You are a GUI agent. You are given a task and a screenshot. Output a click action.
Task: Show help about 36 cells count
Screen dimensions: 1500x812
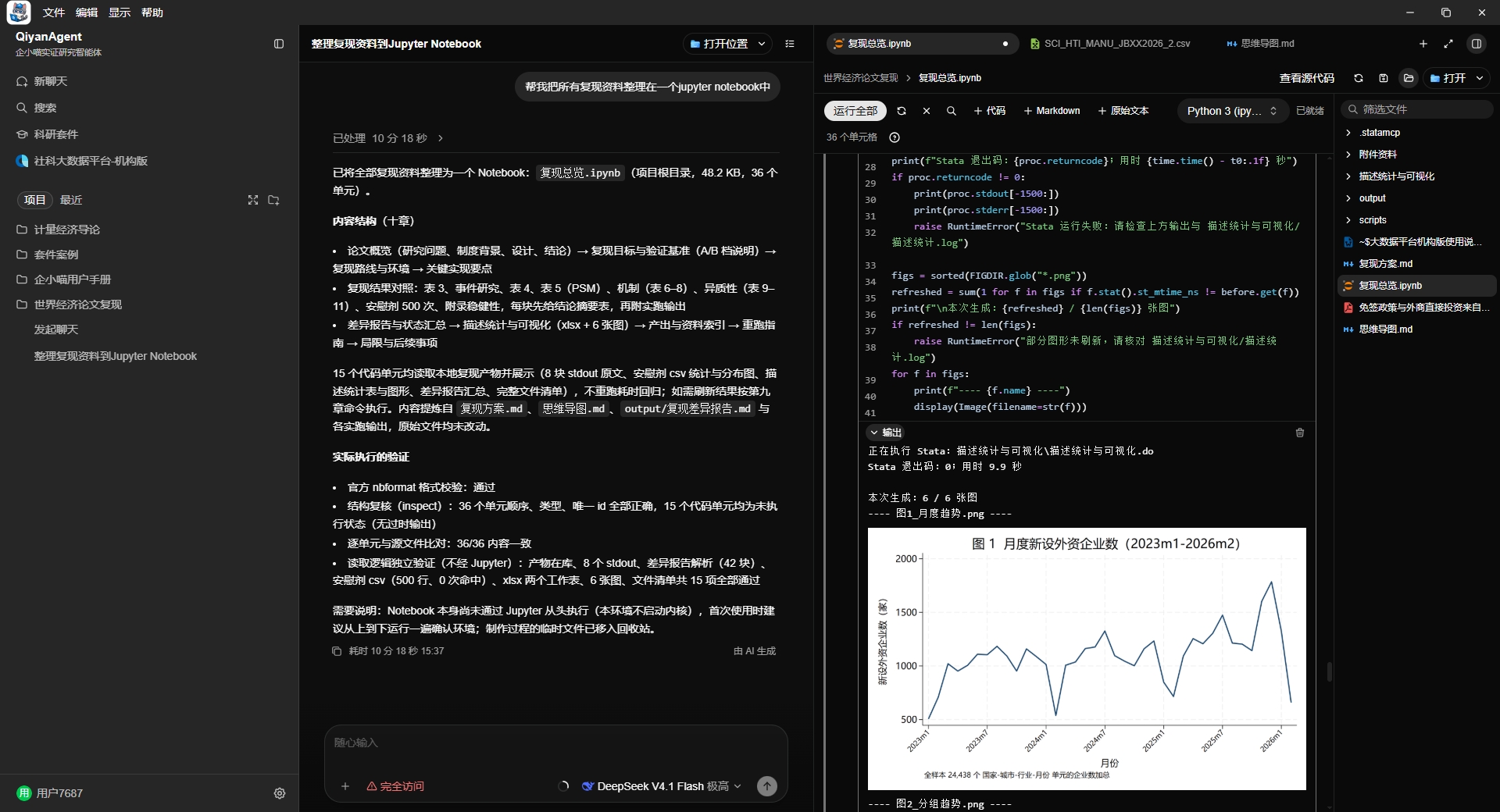[895, 137]
